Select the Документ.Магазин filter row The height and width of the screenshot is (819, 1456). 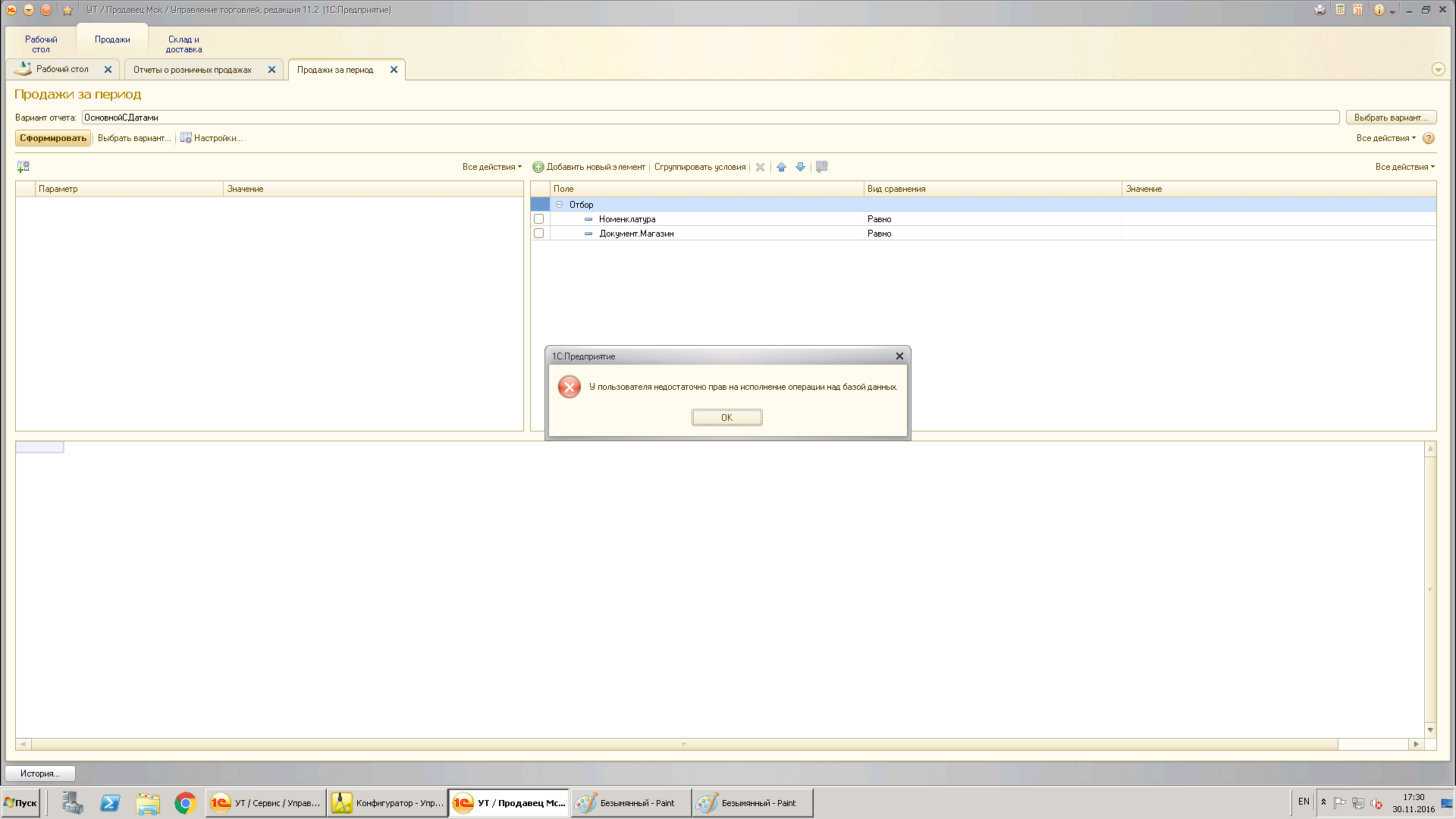pyautogui.click(x=983, y=234)
